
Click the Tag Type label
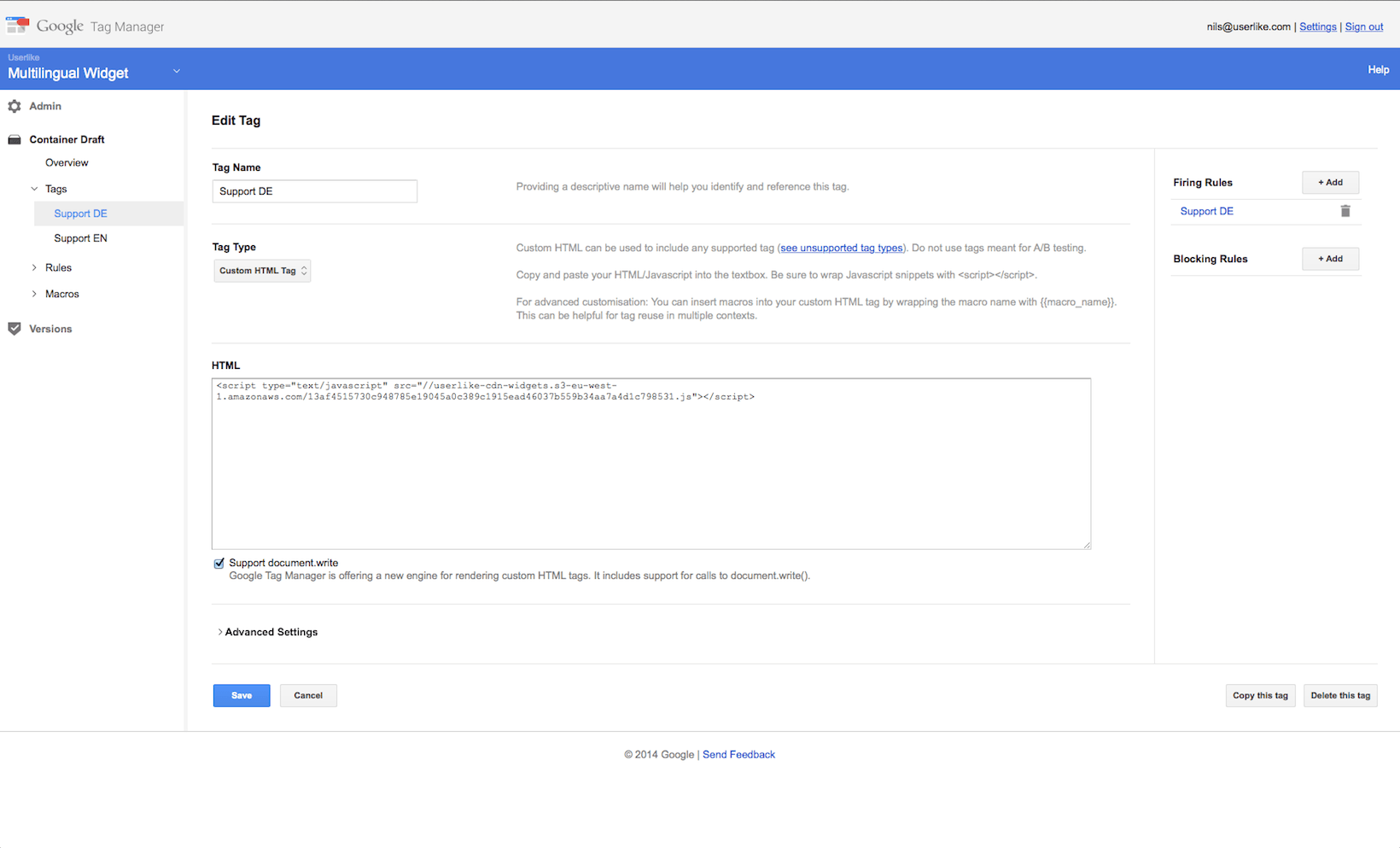coord(234,247)
